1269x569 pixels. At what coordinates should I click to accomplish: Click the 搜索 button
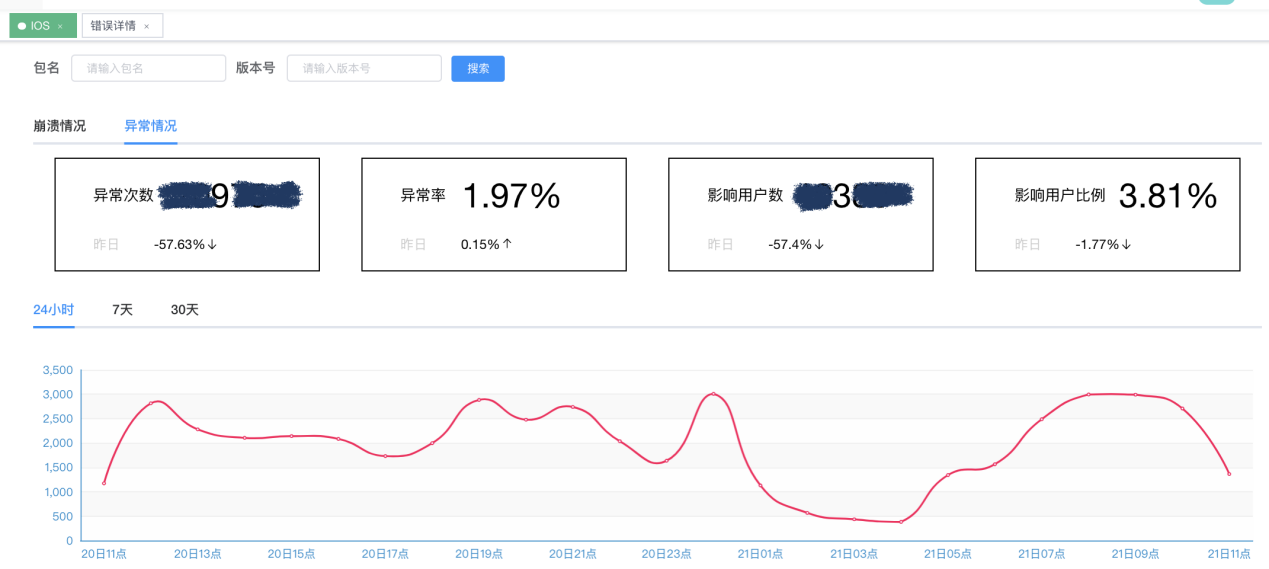click(x=478, y=68)
